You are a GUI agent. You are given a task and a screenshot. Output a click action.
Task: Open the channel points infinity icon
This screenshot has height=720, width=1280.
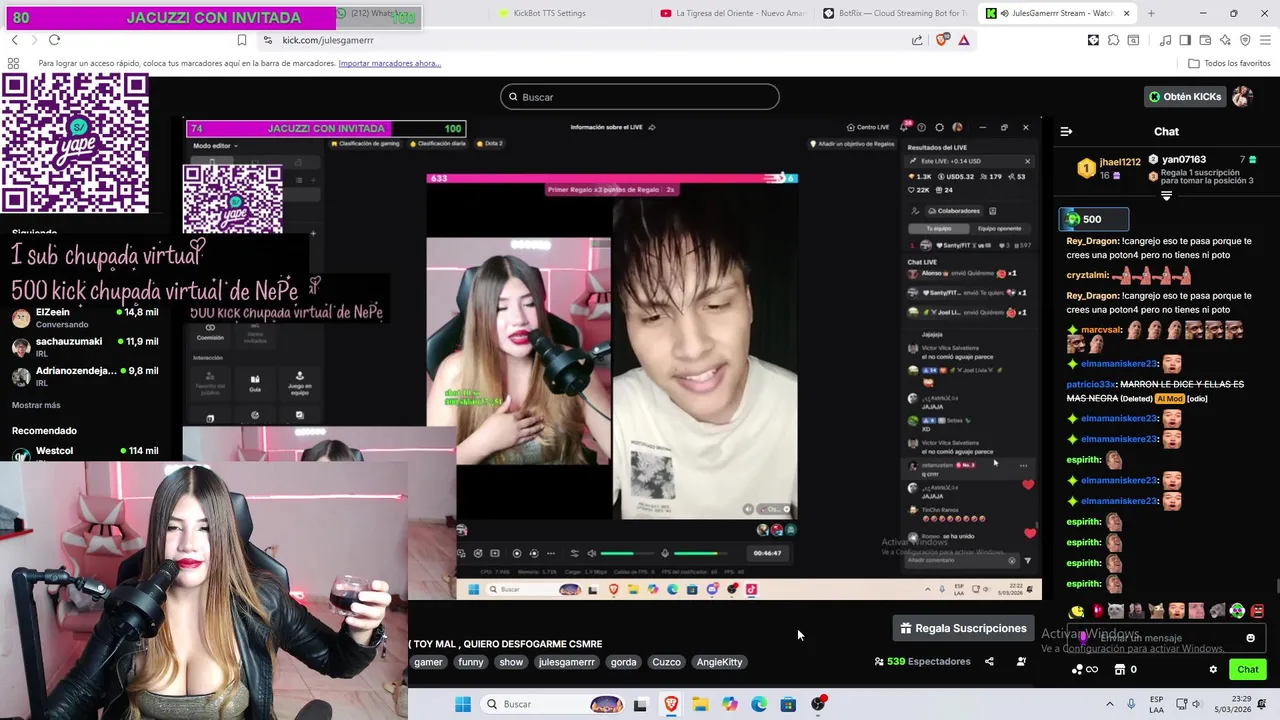pos(1084,669)
